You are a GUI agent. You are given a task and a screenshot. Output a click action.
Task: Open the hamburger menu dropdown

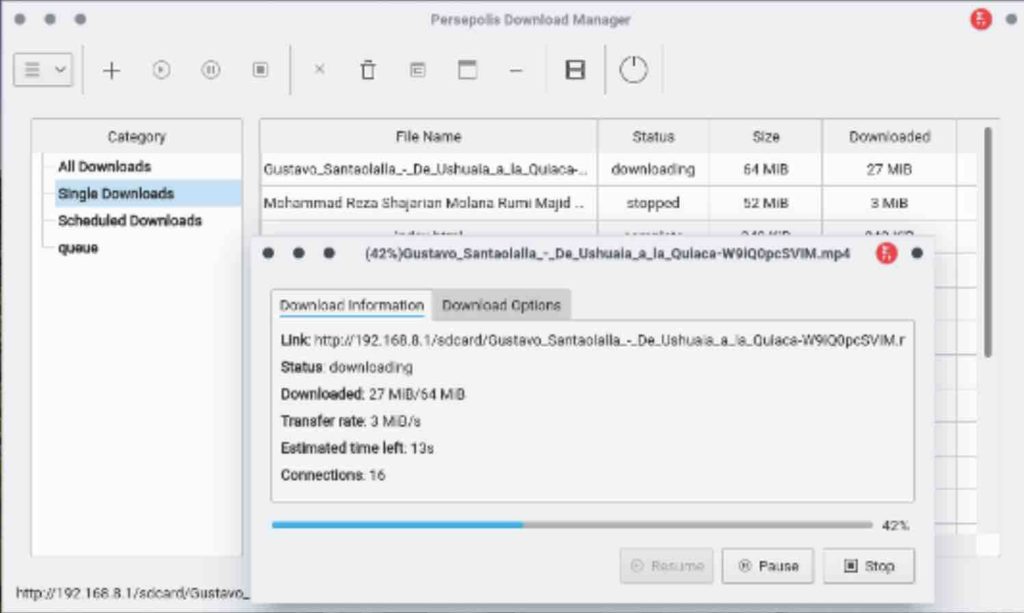pyautogui.click(x=42, y=70)
